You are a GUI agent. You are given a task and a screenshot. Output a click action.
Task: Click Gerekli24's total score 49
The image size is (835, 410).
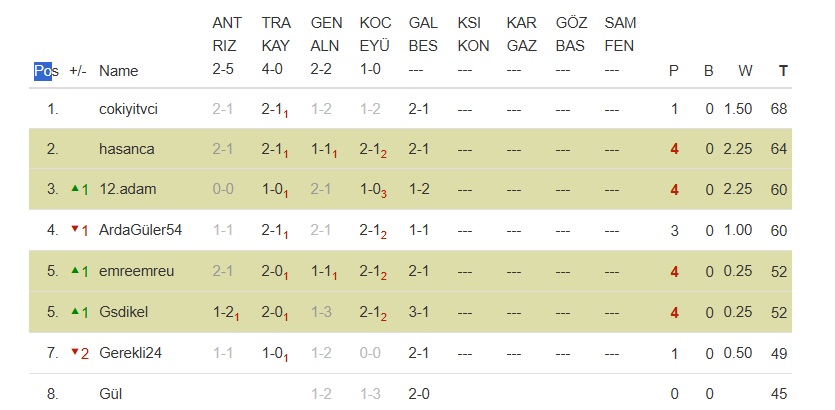pyautogui.click(x=779, y=354)
